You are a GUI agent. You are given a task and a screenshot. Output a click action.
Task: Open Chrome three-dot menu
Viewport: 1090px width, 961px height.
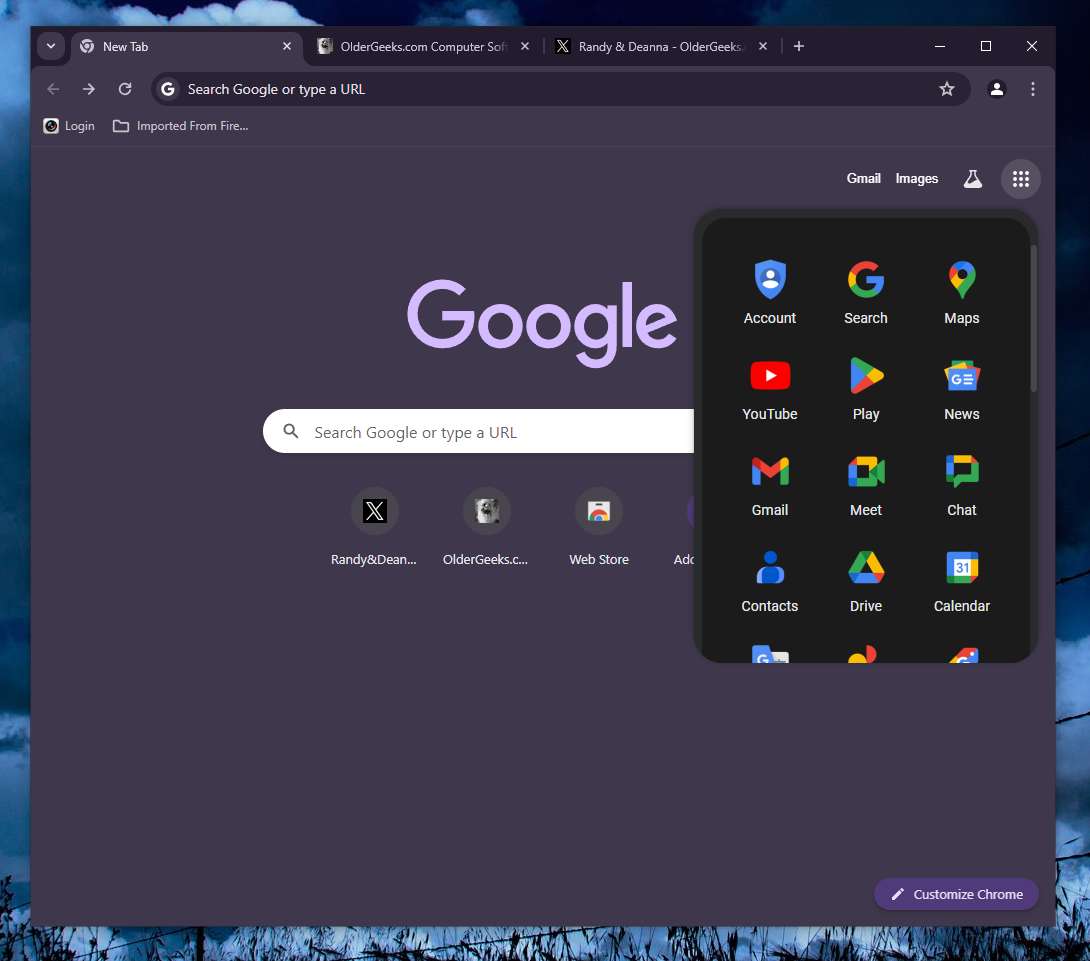click(x=1033, y=89)
